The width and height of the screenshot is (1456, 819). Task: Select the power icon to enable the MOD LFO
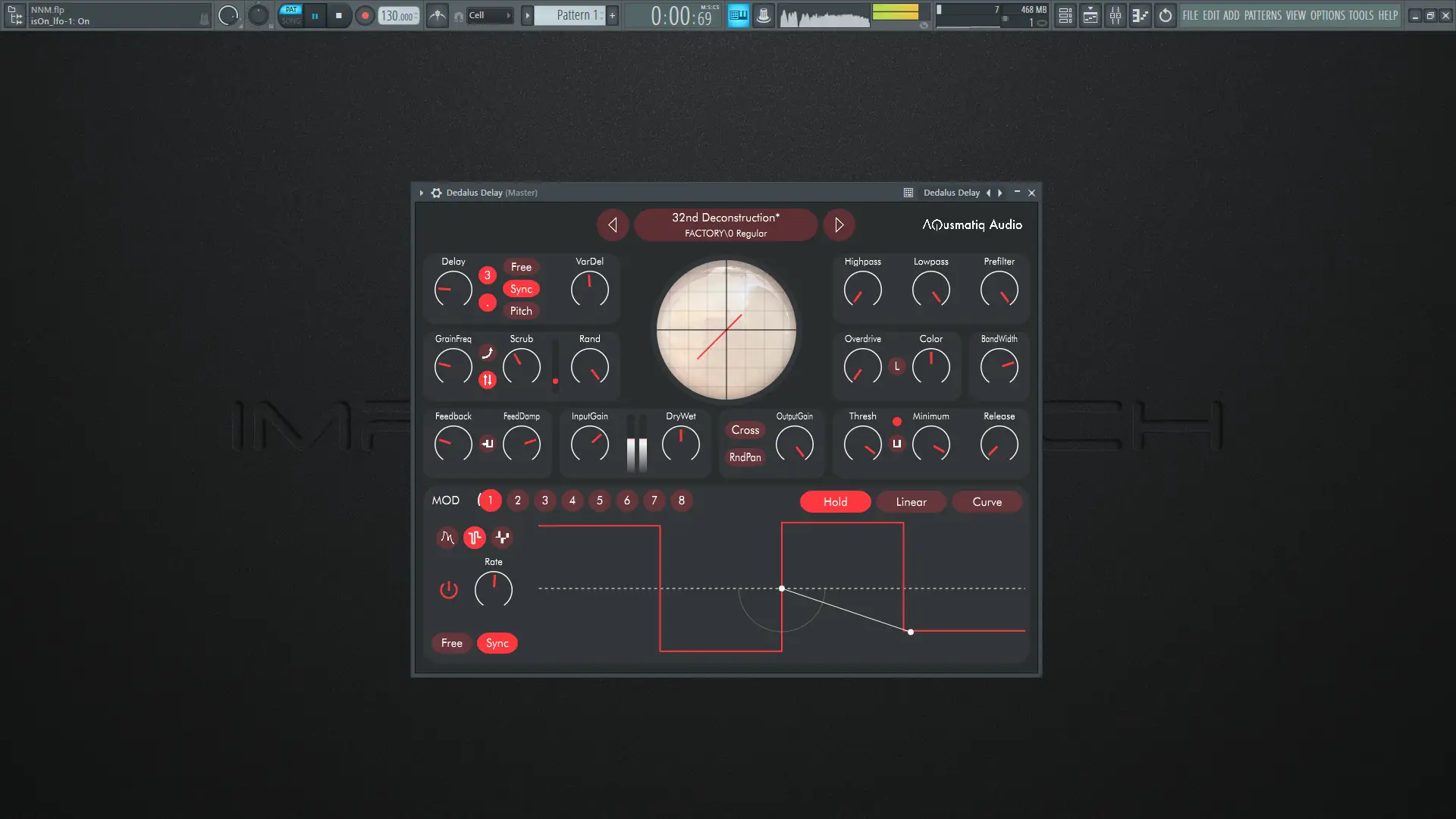[448, 590]
